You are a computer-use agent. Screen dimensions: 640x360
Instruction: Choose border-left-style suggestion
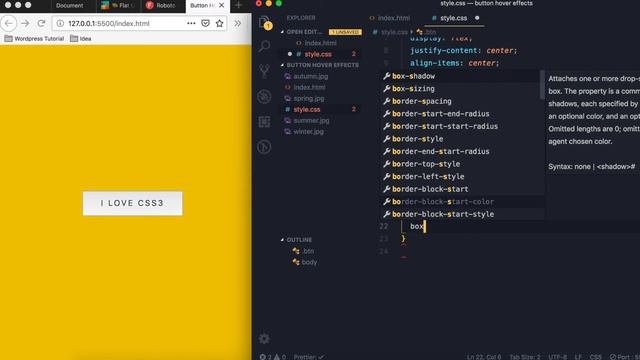[462, 176]
